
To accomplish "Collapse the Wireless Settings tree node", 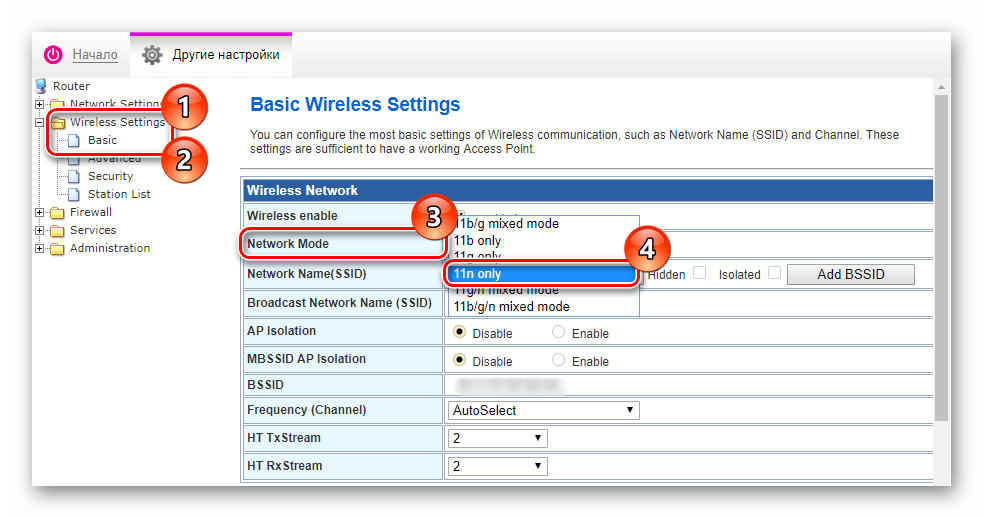I will (x=39, y=122).
